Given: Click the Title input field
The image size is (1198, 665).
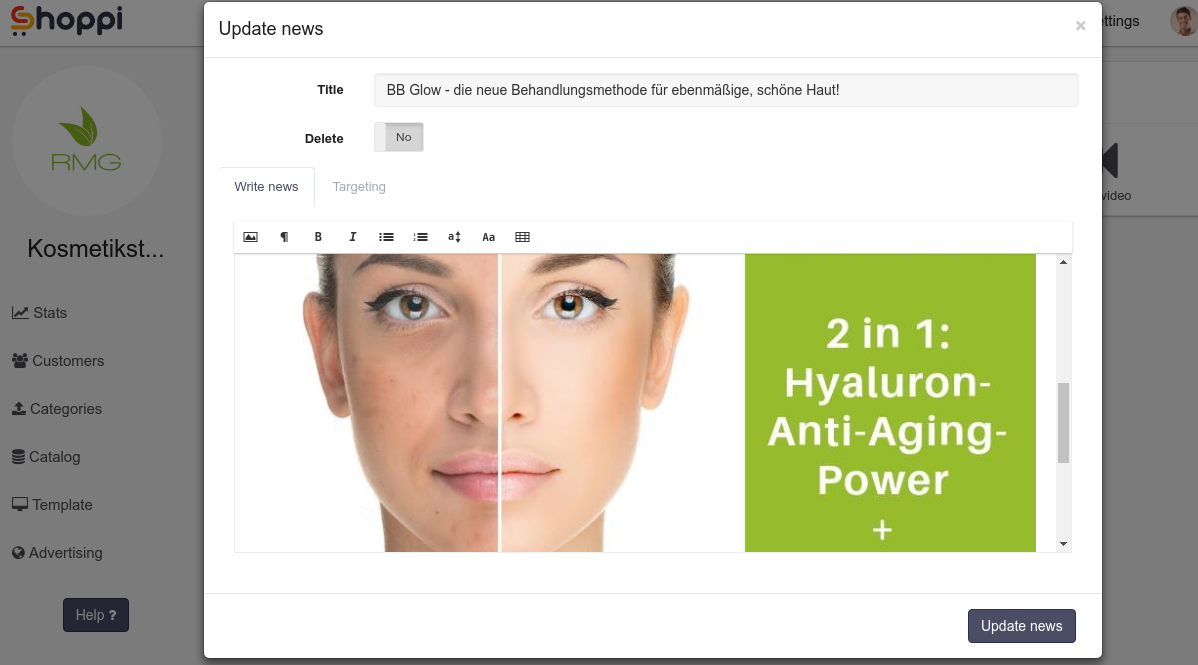Looking at the screenshot, I should [726, 90].
